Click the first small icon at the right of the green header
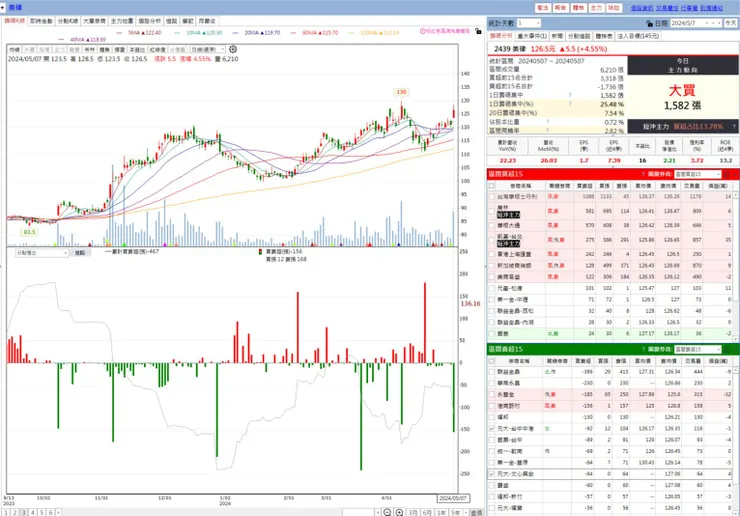740x516 pixels. [x=726, y=349]
